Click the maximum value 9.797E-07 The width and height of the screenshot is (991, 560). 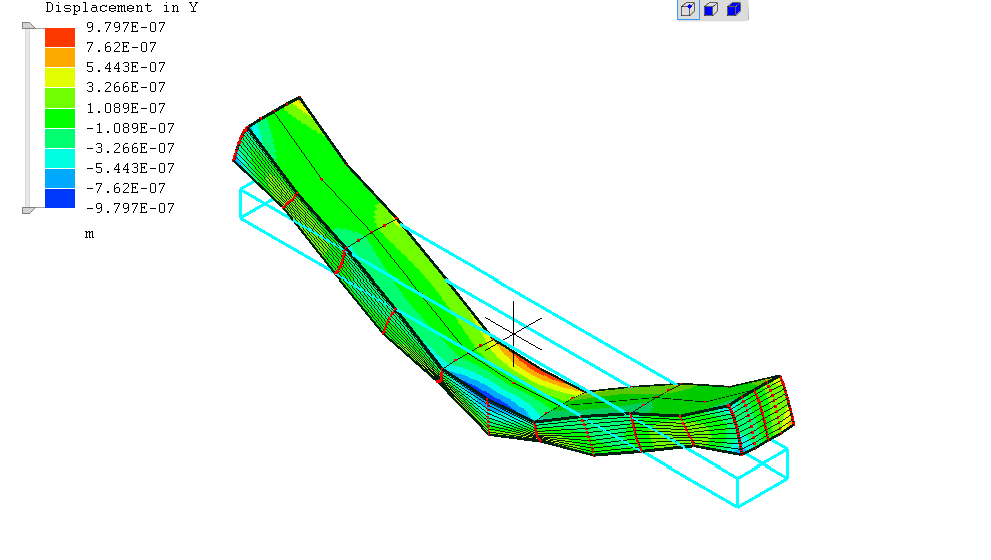126,27
